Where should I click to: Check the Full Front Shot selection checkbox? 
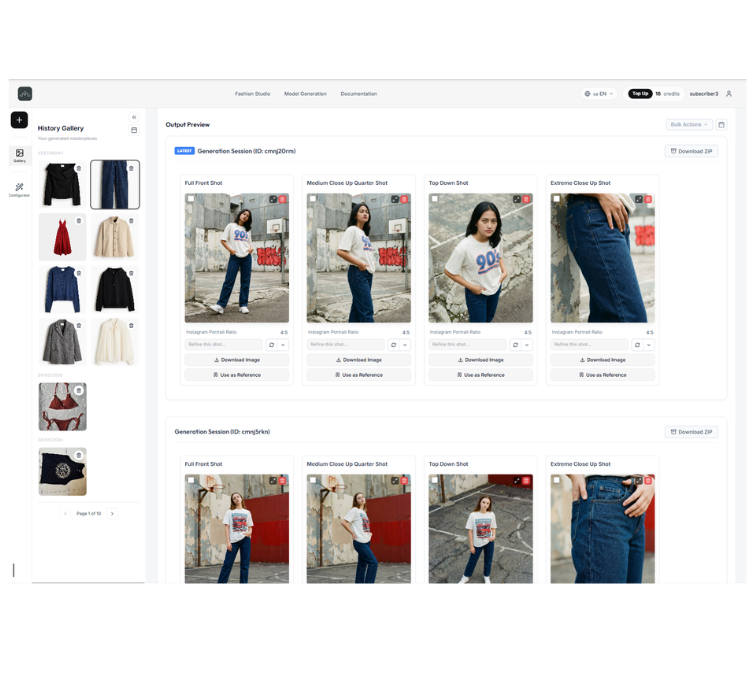point(191,199)
